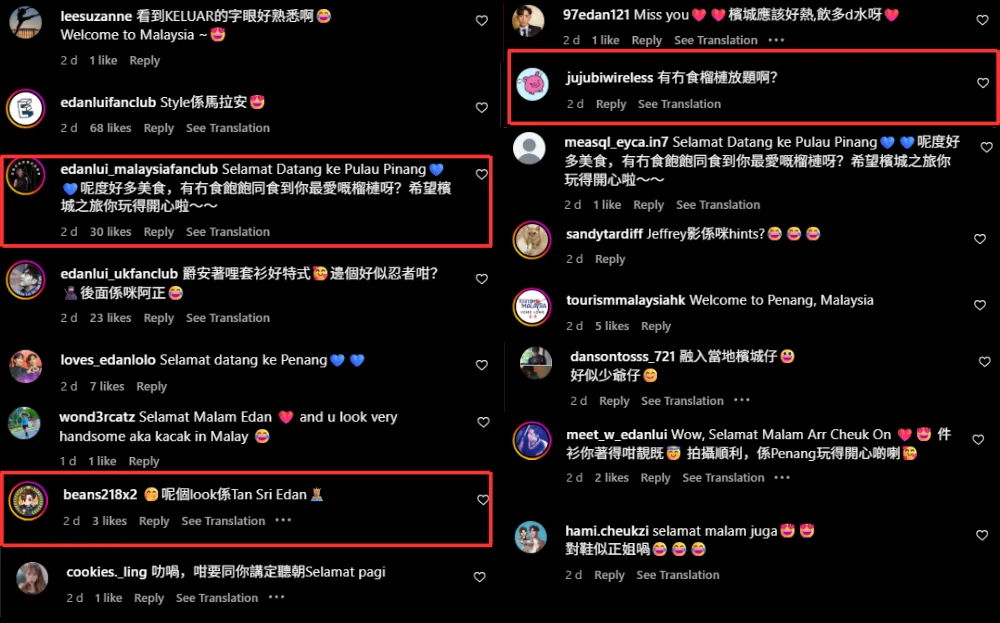1000x623 pixels.
Task: Open tourismmalaysiahk profile picture
Action: coord(532,307)
